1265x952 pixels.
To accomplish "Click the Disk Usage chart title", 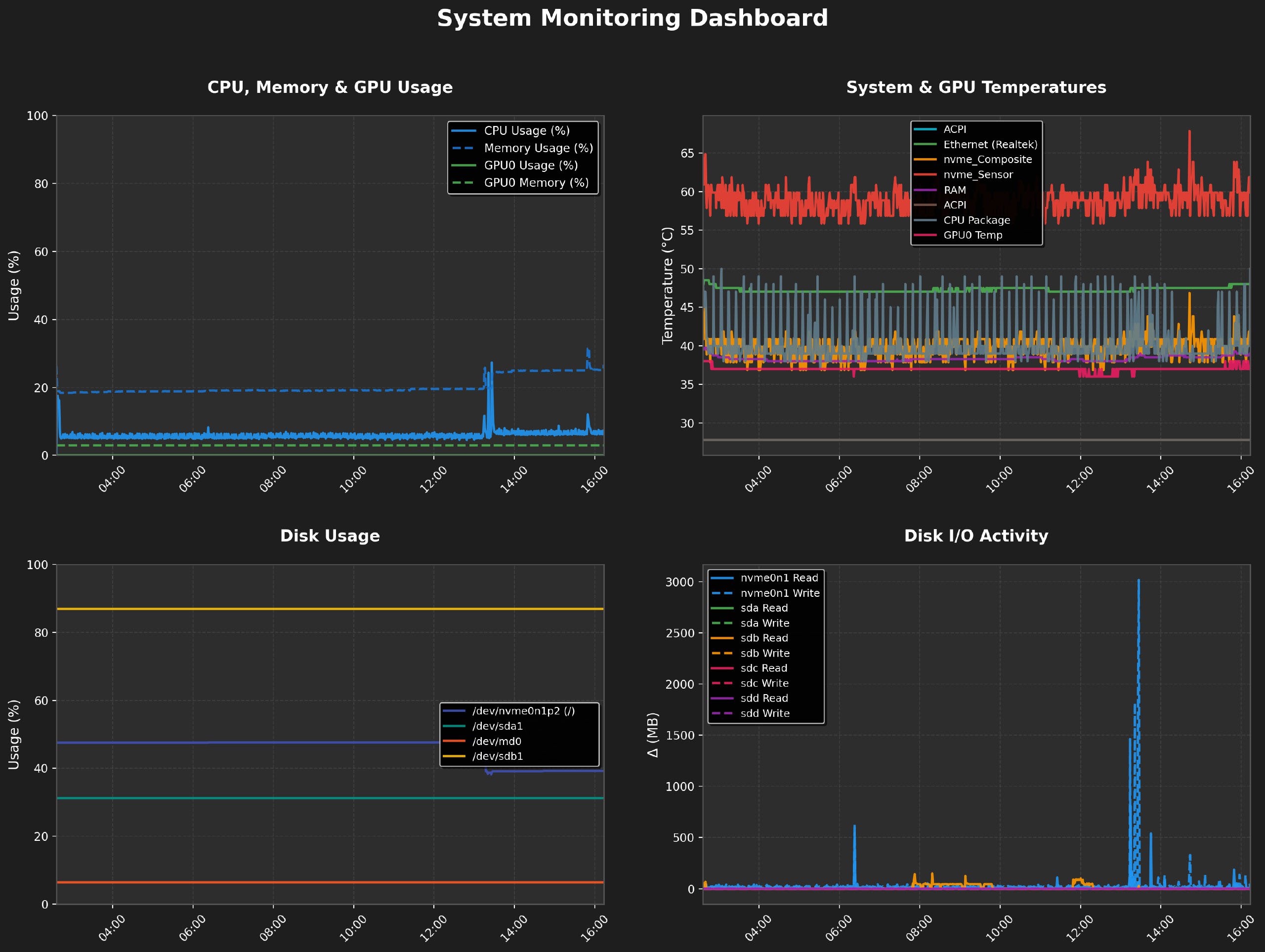I will [330, 536].
